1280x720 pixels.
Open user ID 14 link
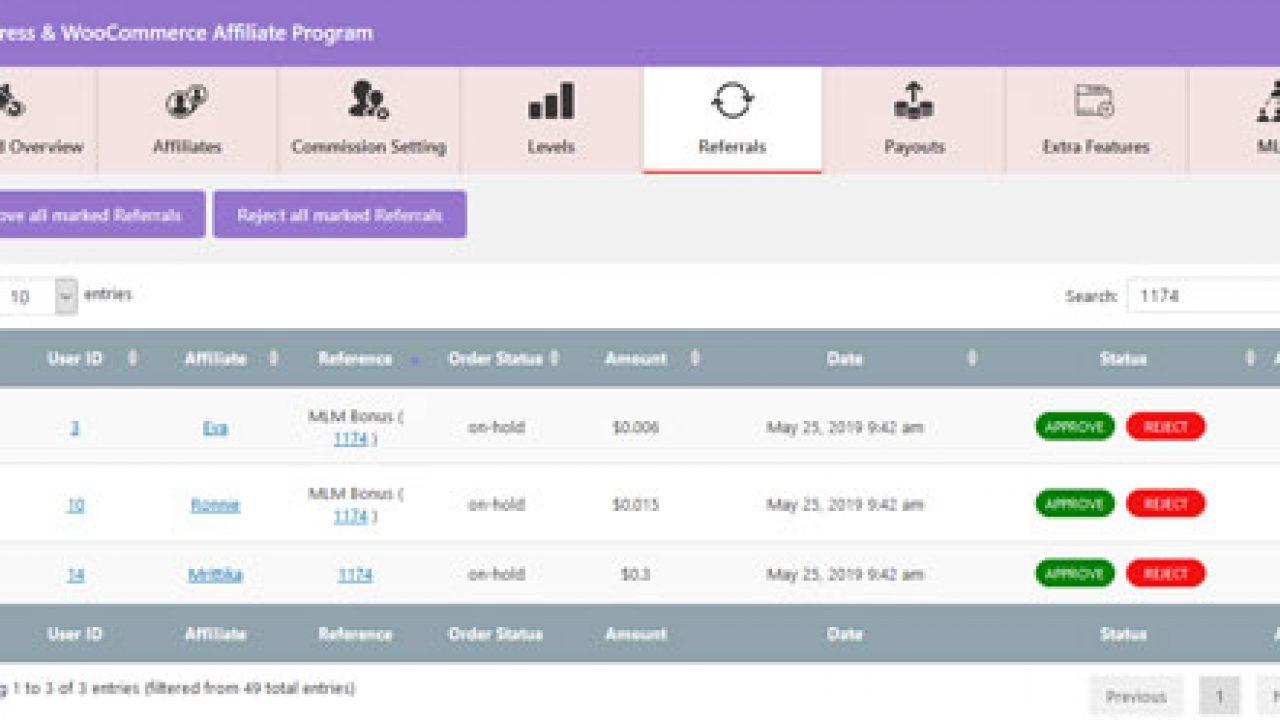[x=75, y=575]
